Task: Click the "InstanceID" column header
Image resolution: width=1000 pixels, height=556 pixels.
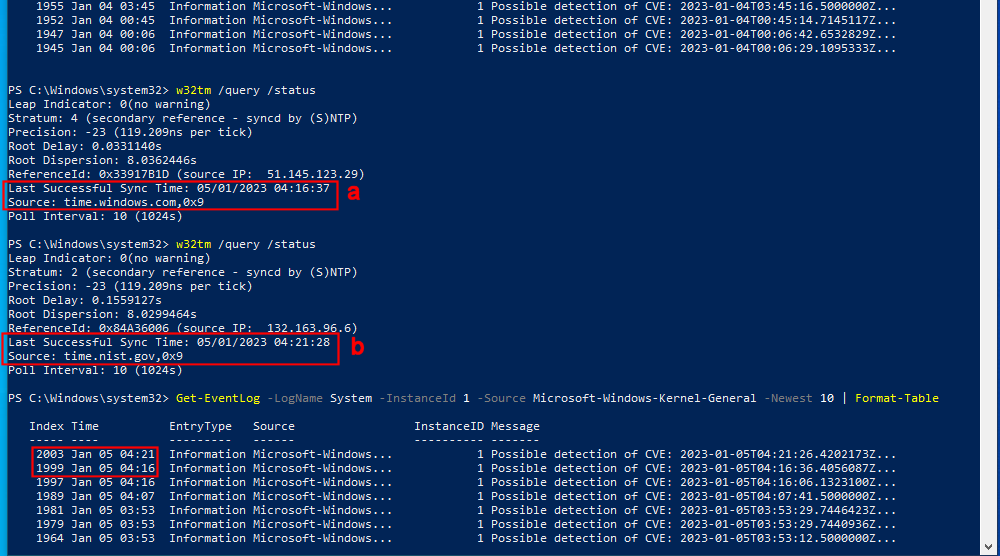Action: [448, 426]
